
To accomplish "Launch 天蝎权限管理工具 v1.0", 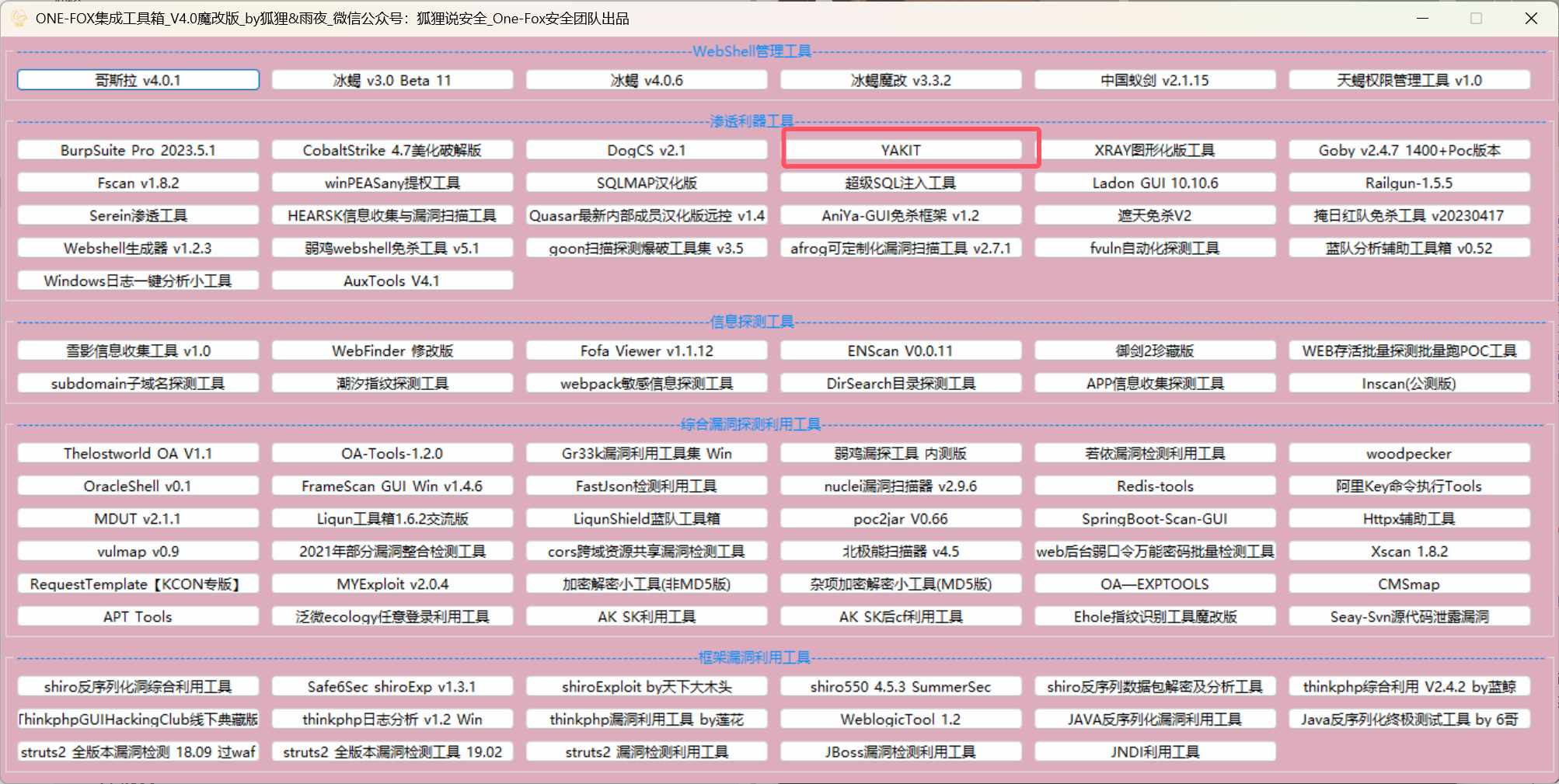I will [x=1409, y=80].
